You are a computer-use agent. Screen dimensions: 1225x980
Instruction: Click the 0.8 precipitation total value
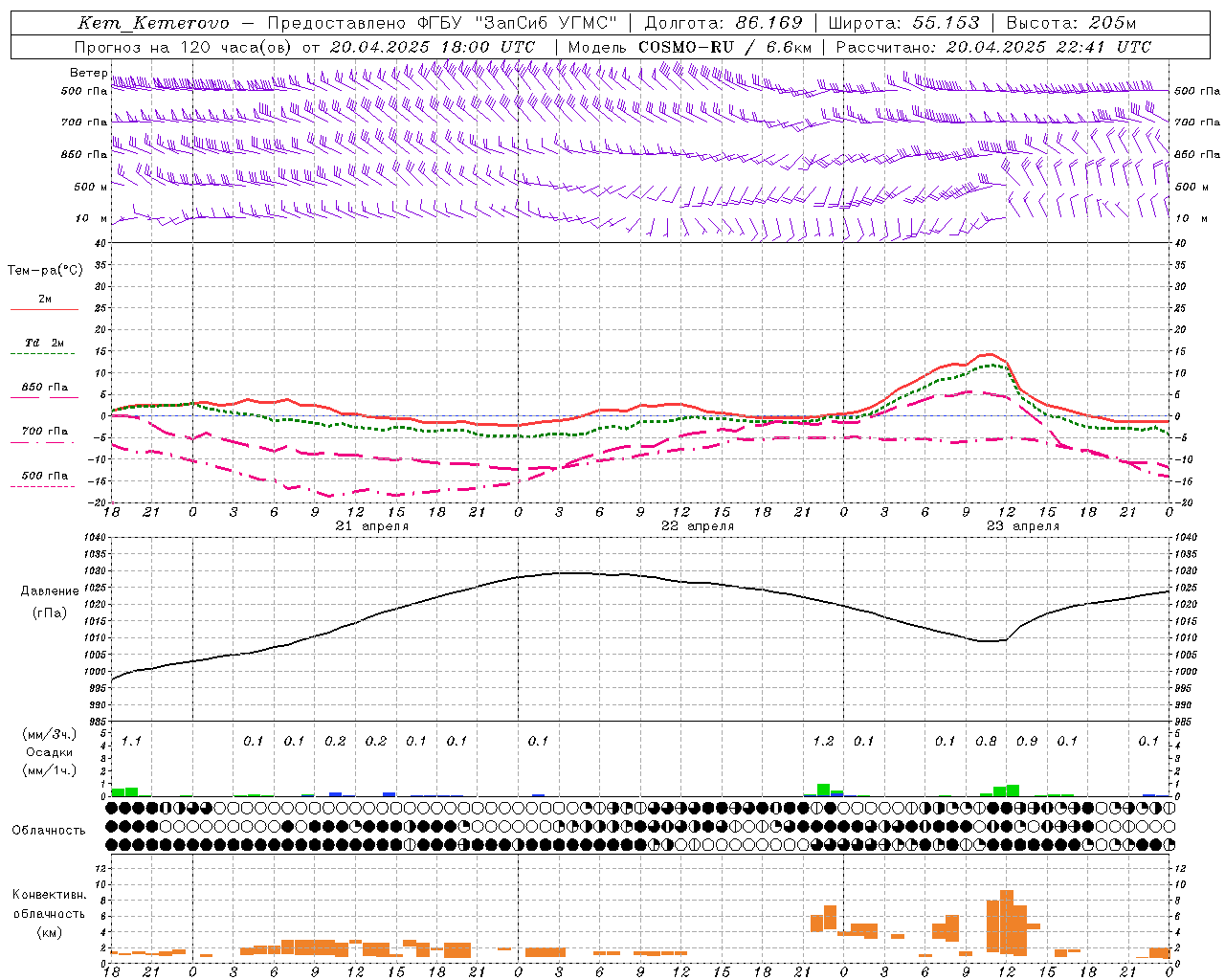(x=986, y=741)
